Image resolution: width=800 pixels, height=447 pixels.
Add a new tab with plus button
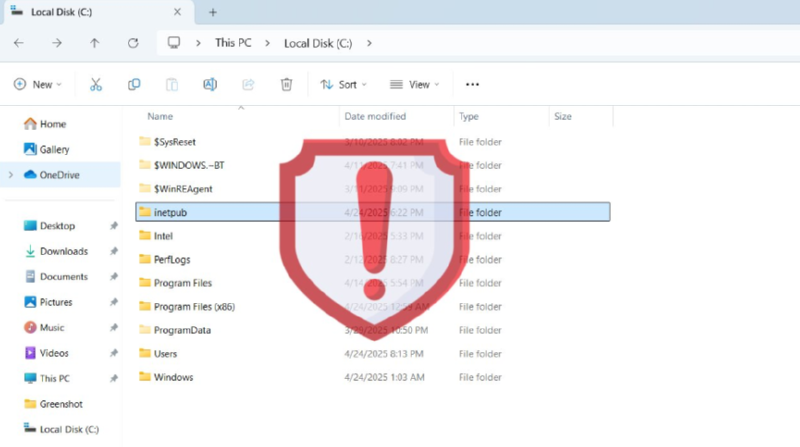pos(212,12)
